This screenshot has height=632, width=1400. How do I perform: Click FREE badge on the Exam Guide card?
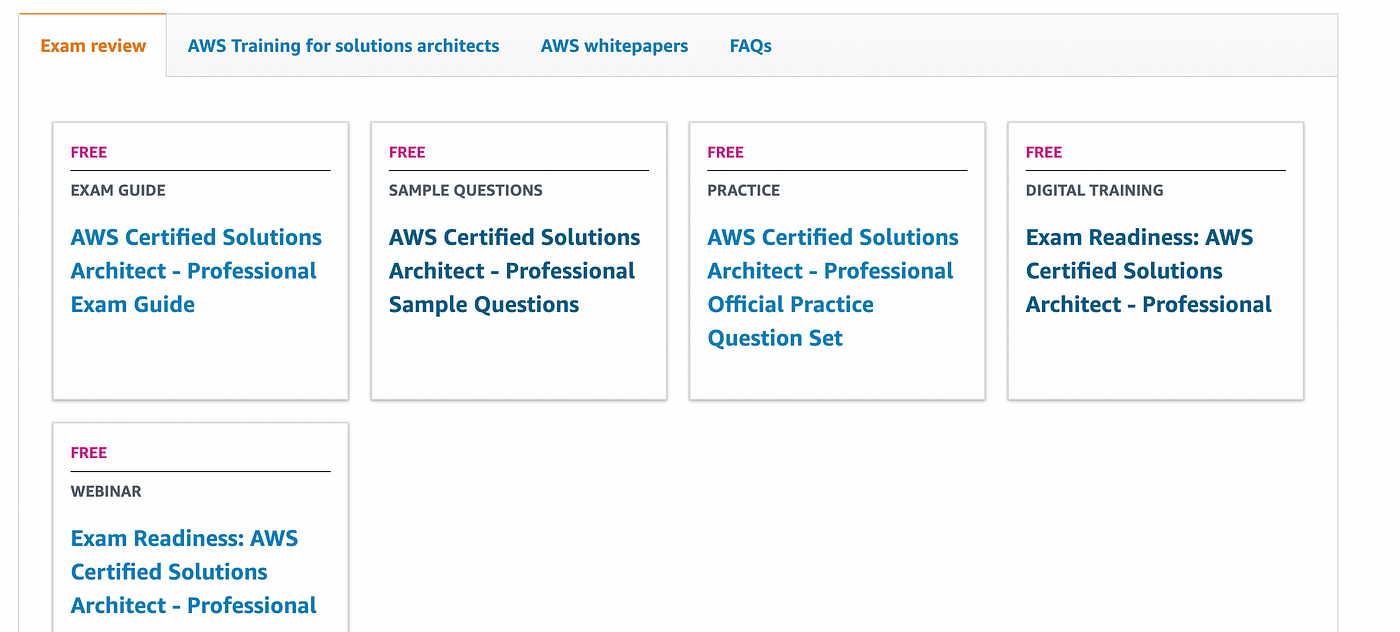89,152
